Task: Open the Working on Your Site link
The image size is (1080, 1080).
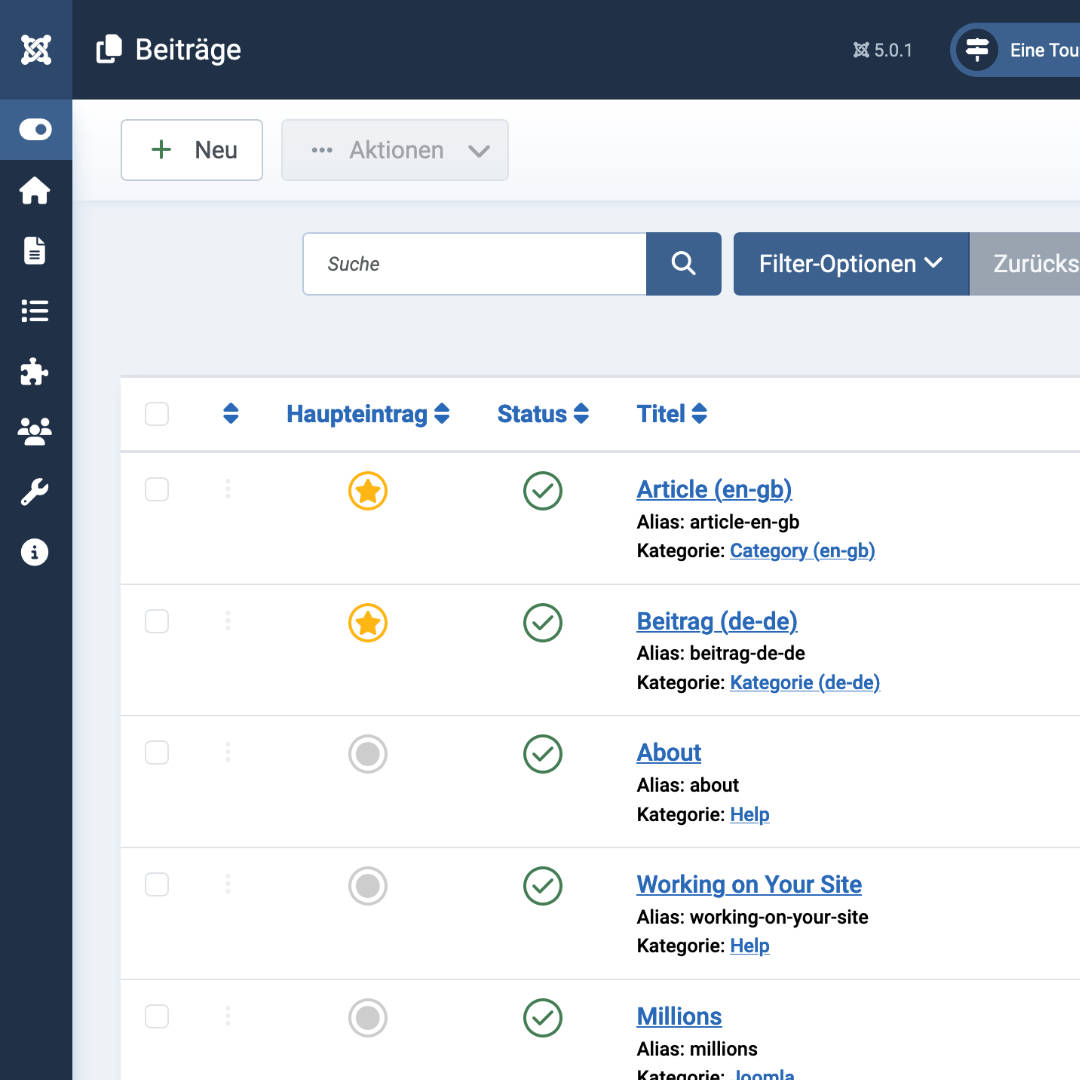Action: [749, 884]
